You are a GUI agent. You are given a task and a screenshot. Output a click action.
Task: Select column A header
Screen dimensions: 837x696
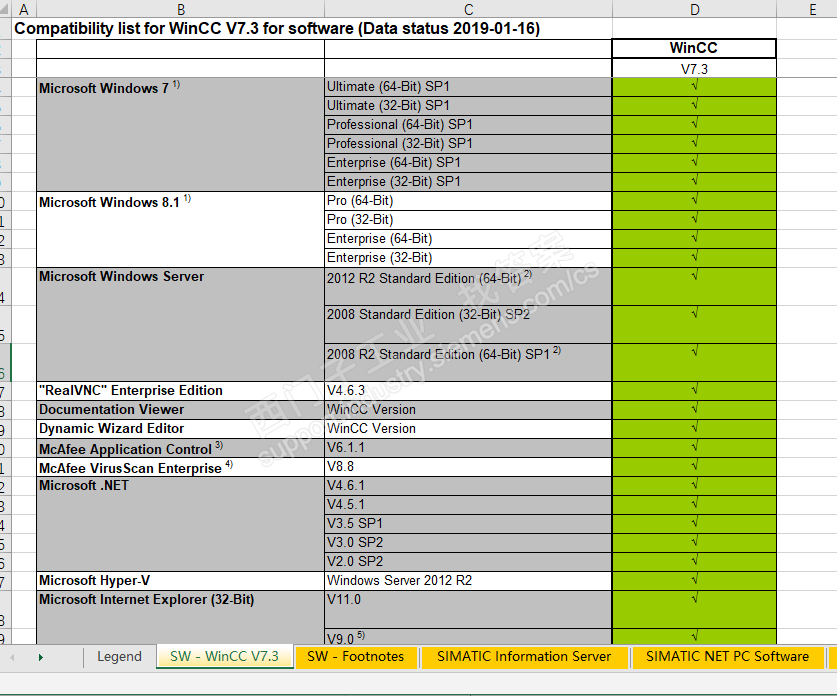click(24, 9)
